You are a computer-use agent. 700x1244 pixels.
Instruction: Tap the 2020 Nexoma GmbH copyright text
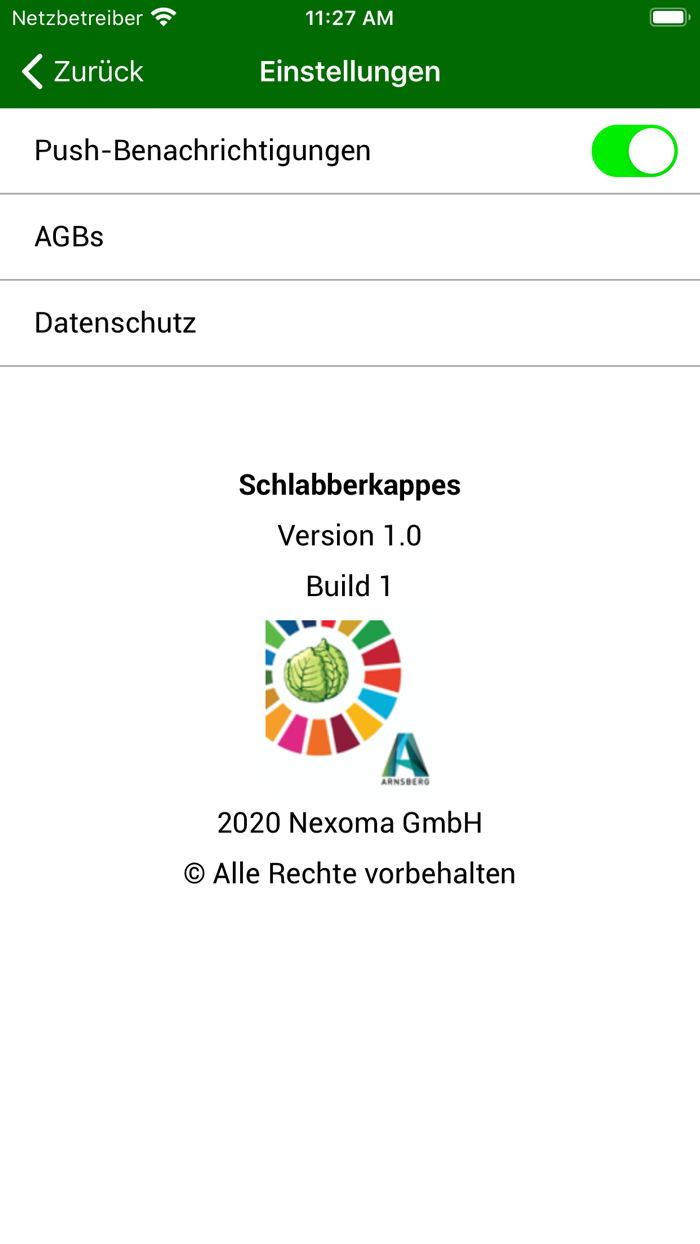pos(349,822)
